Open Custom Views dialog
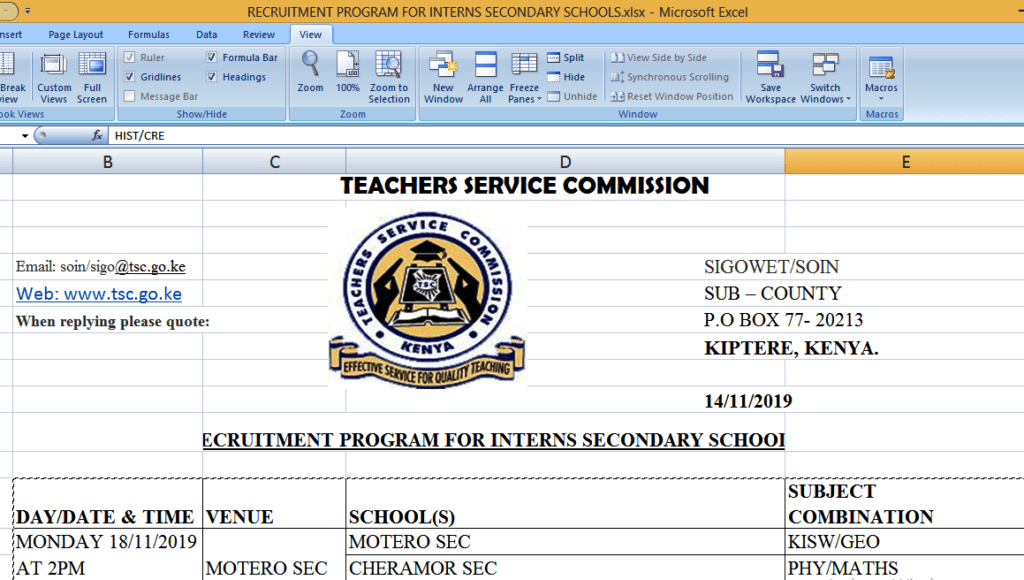This screenshot has height=580, width=1024. 54,78
